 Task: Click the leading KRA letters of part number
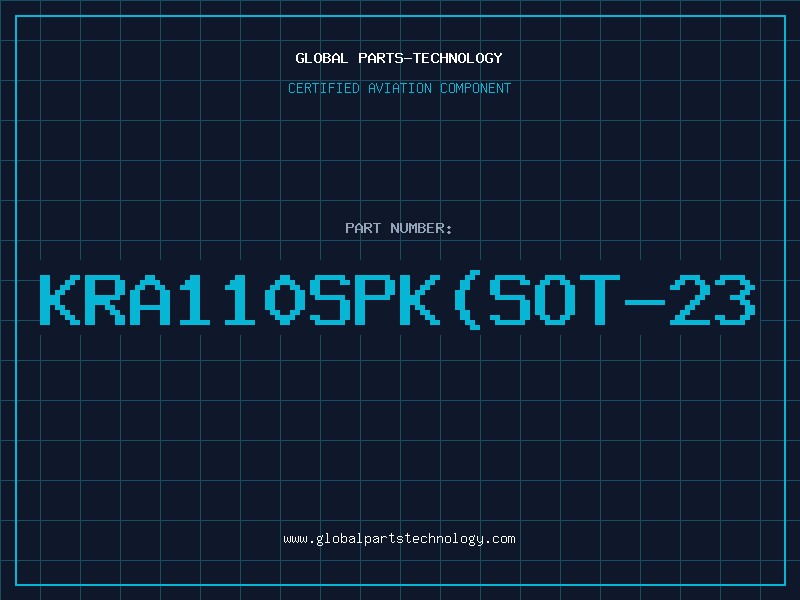tap(105, 300)
